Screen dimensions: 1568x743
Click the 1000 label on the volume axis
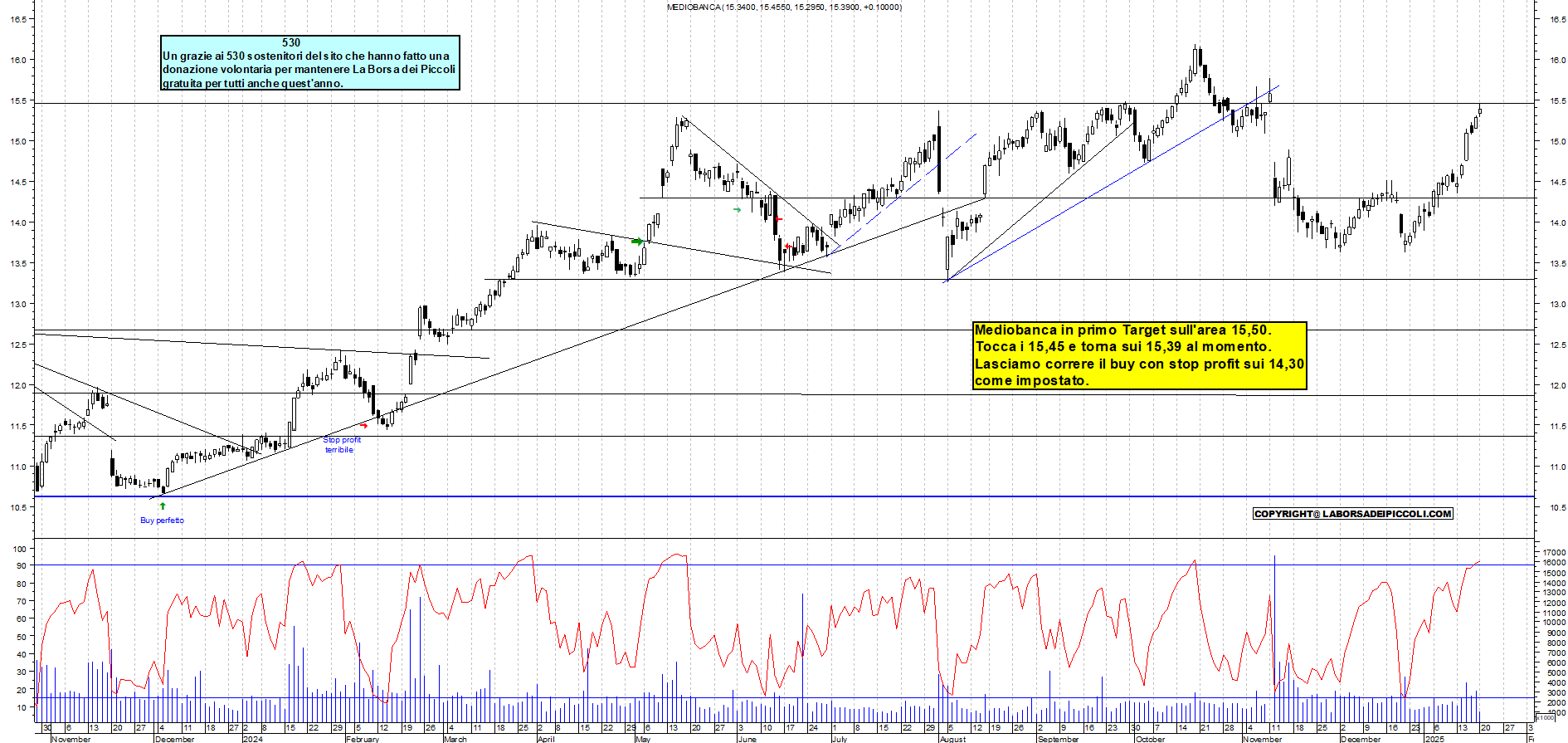[1556, 713]
